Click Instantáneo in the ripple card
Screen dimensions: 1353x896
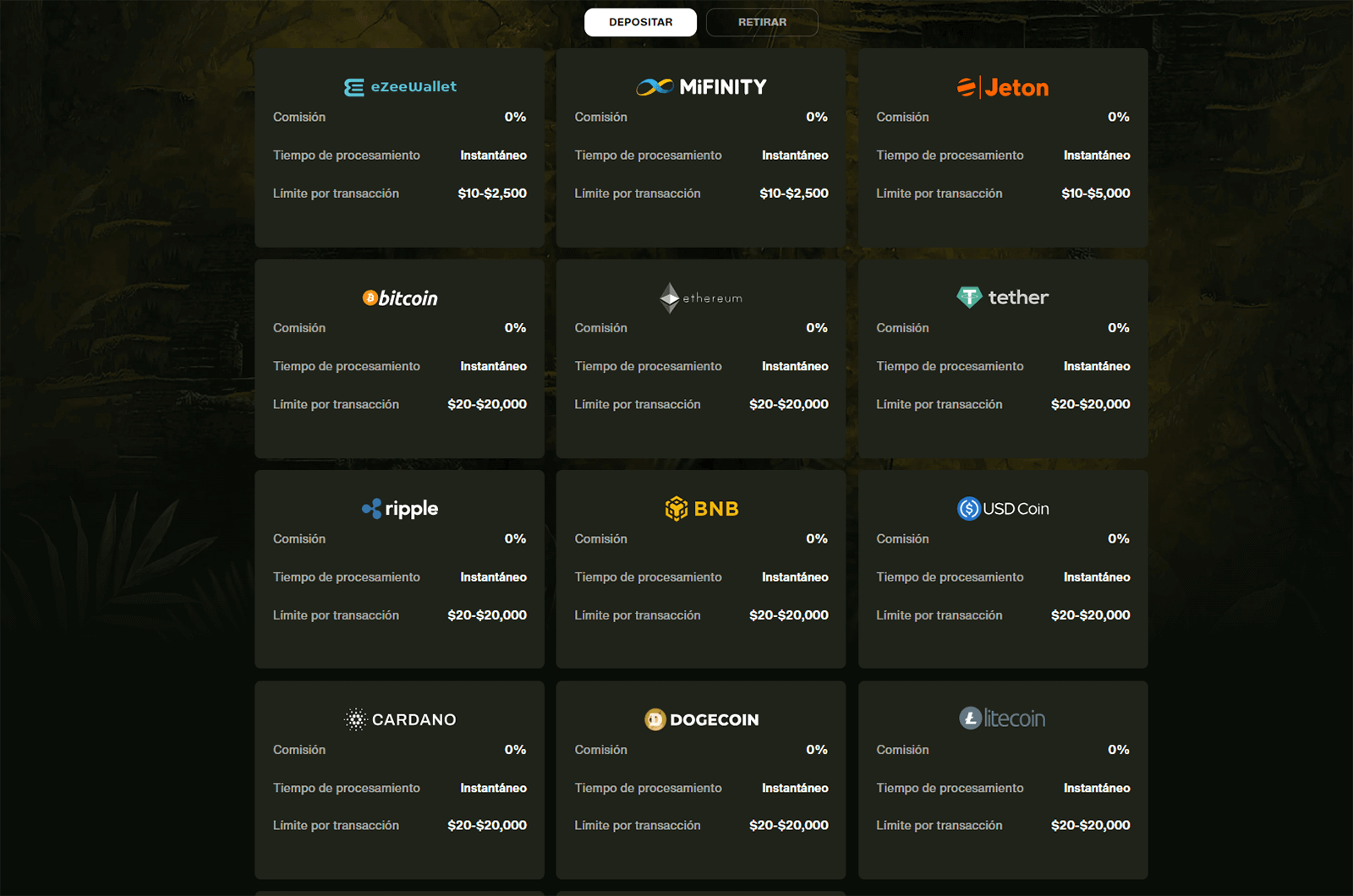494,577
